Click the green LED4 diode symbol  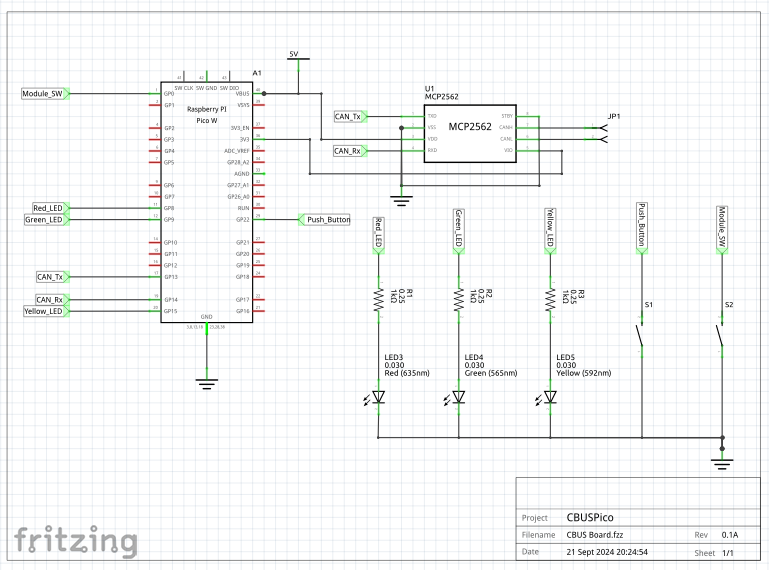tap(459, 397)
